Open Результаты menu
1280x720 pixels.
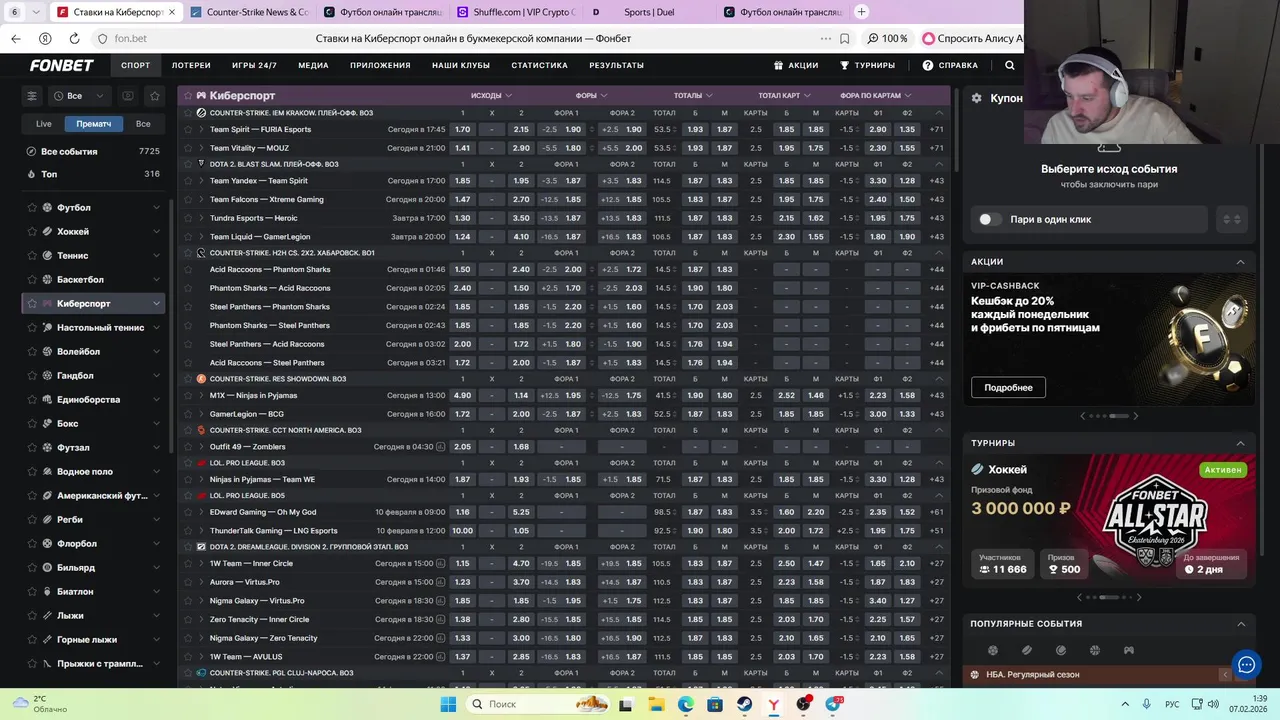click(616, 65)
